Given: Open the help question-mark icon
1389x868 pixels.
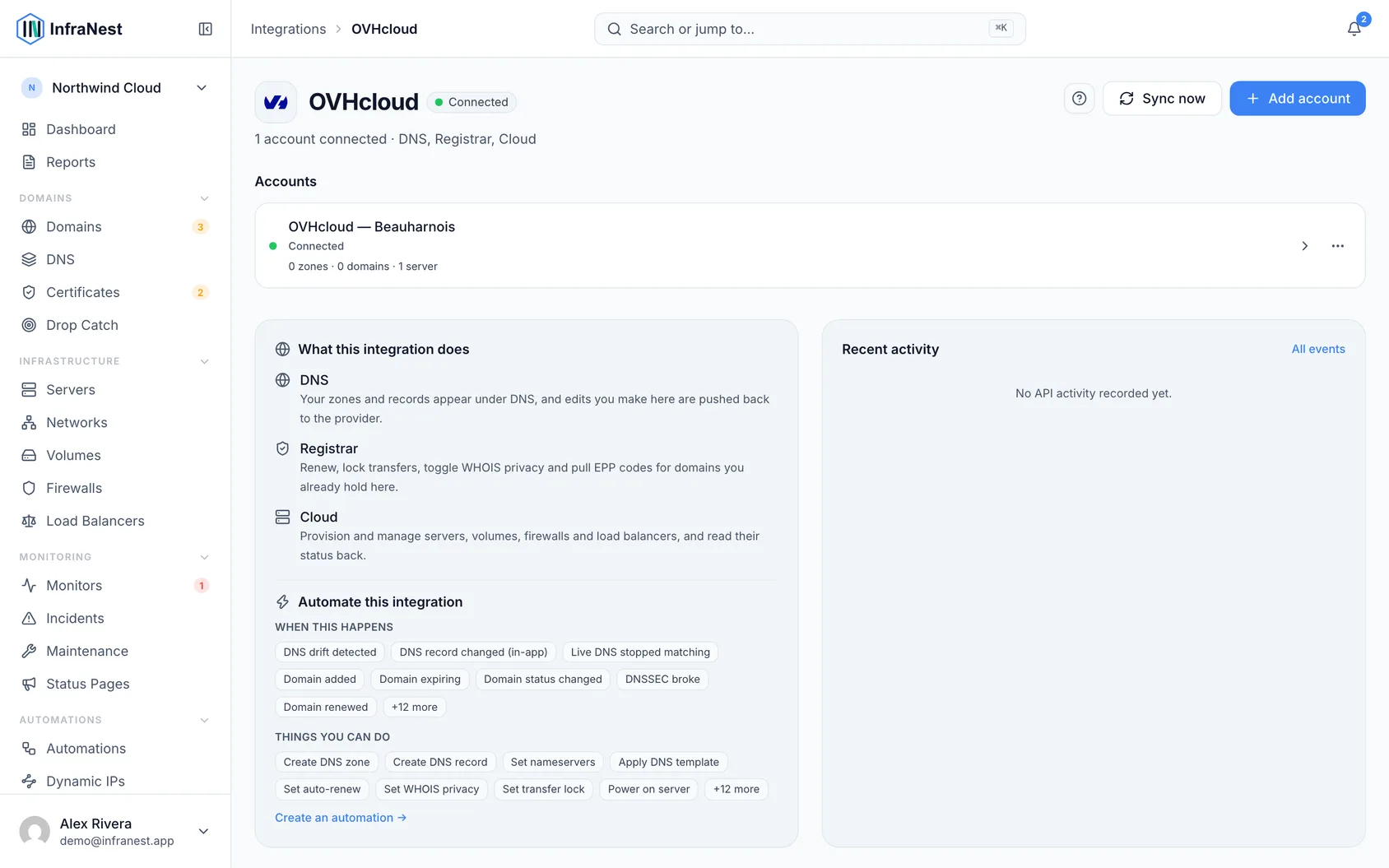Looking at the screenshot, I should coord(1080,99).
